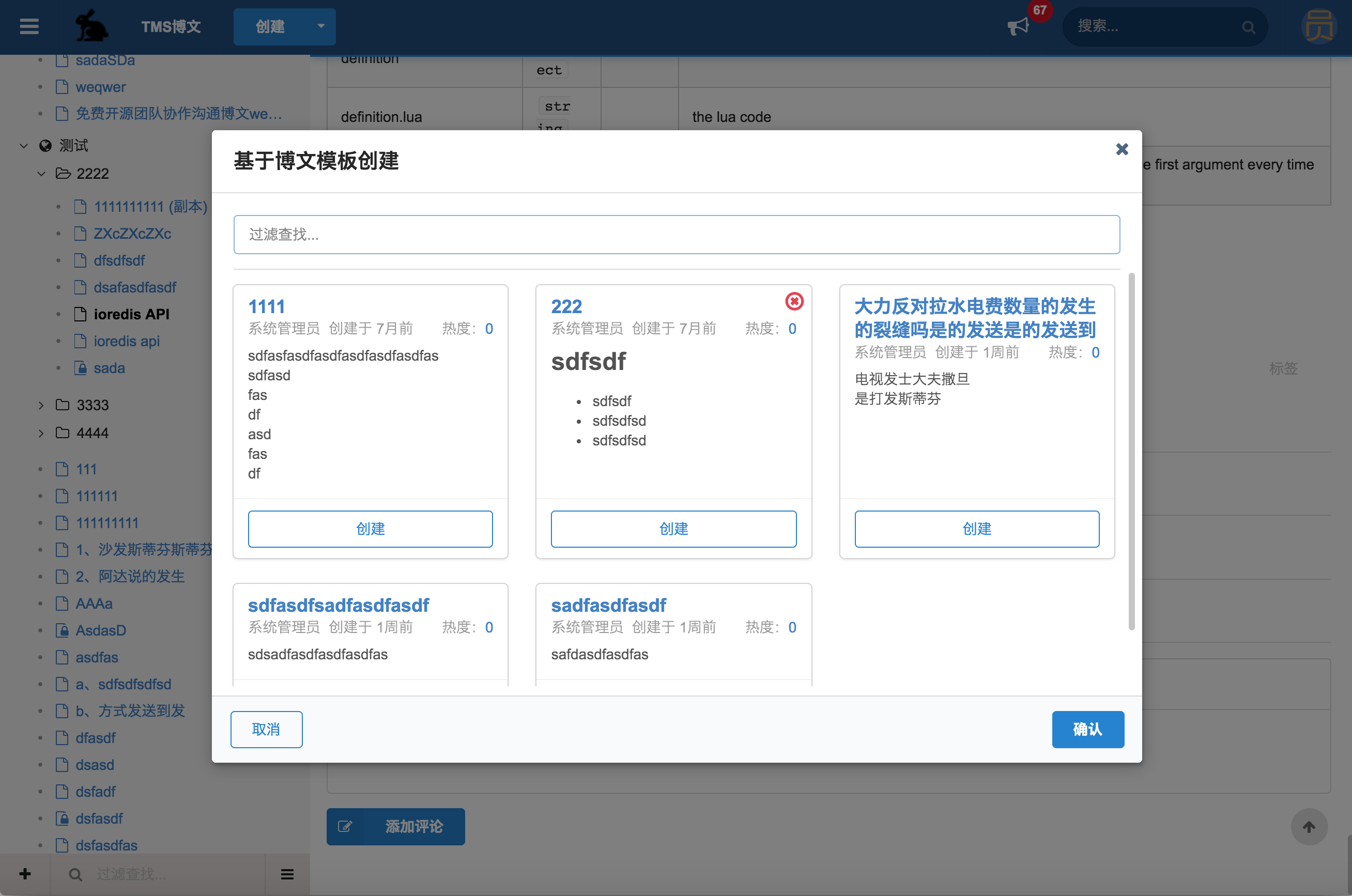Open 111111111 in the sidebar tree
The height and width of the screenshot is (896, 1352).
coord(107,522)
